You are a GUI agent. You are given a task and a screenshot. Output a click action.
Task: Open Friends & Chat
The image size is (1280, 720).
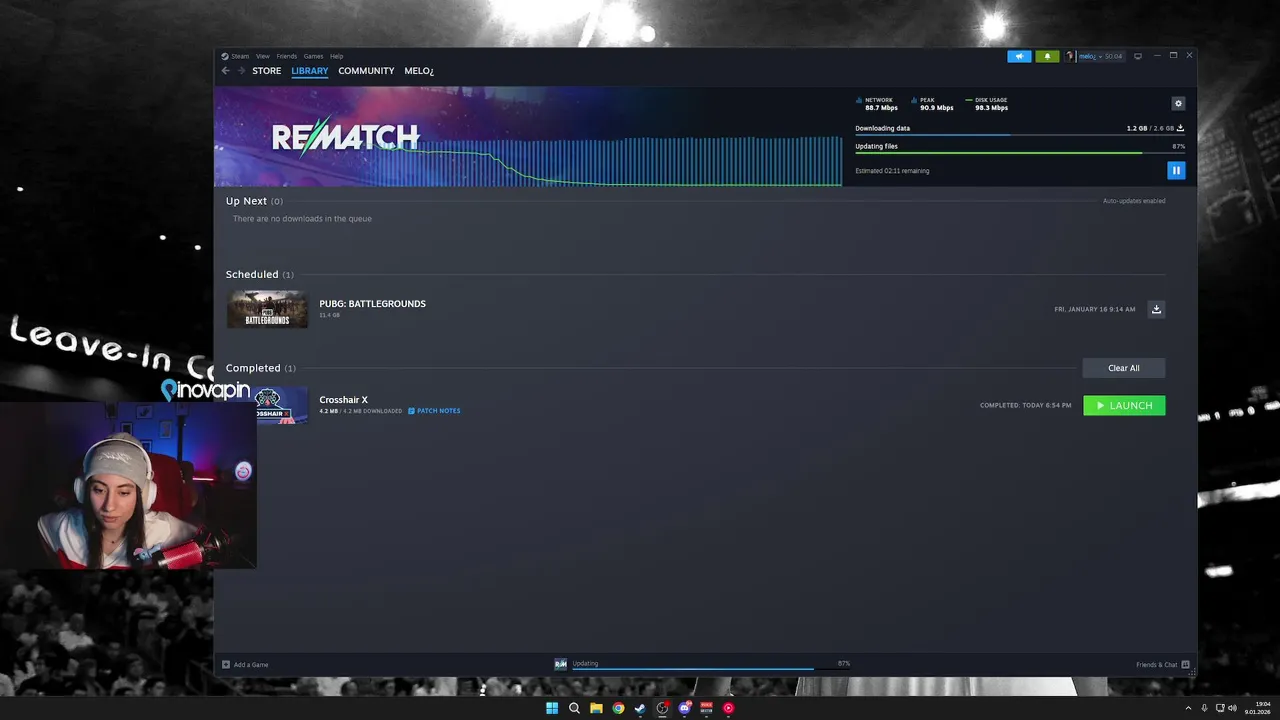tap(1162, 664)
